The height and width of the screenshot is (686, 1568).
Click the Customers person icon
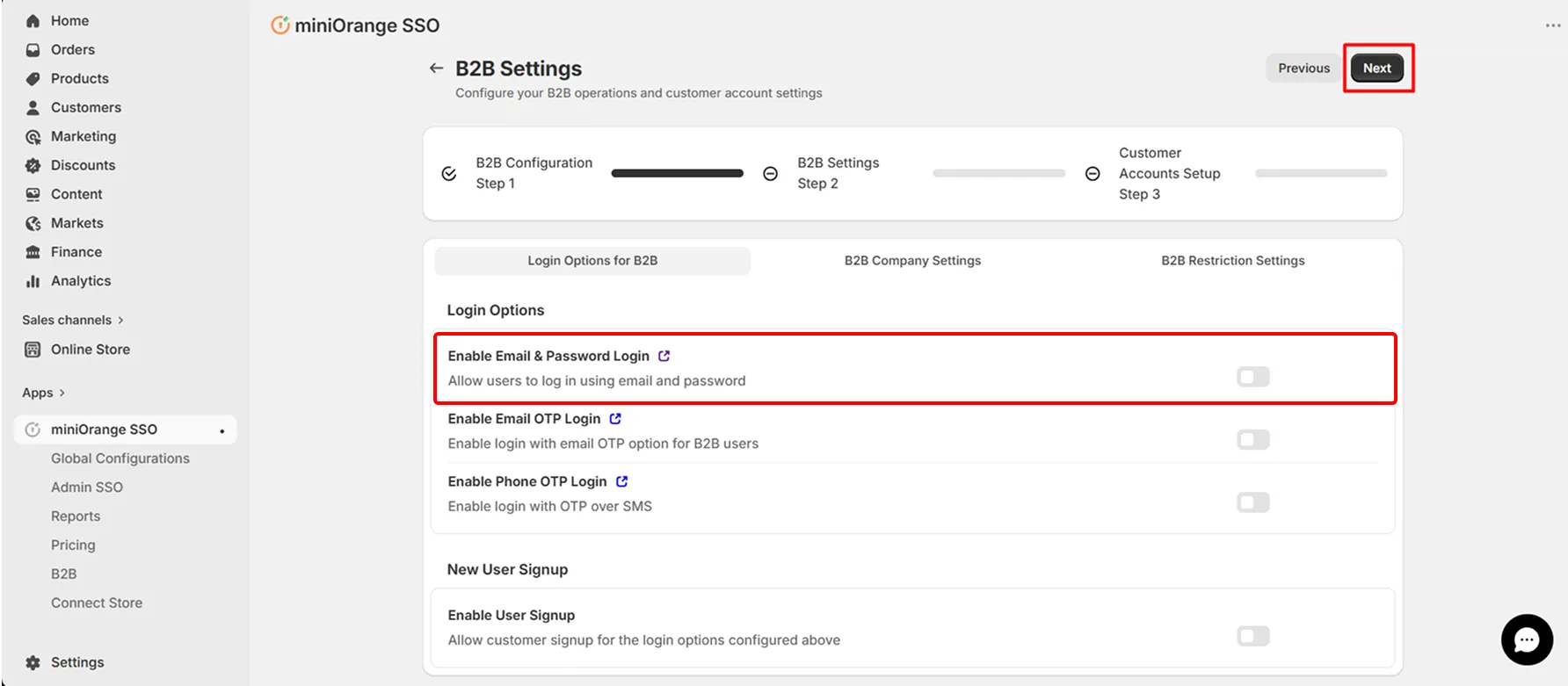[x=33, y=108]
